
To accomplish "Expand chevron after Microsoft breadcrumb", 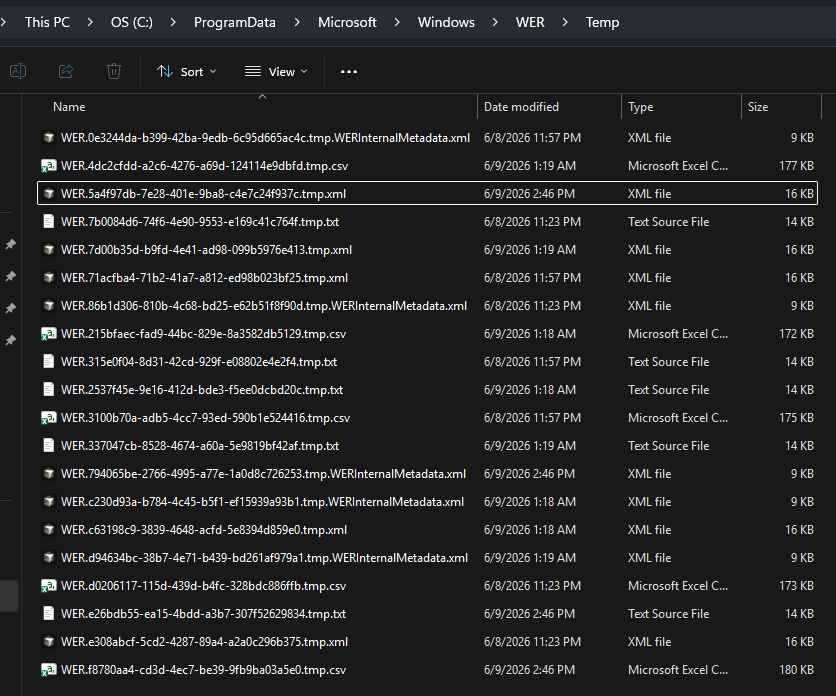I will tap(397, 22).
